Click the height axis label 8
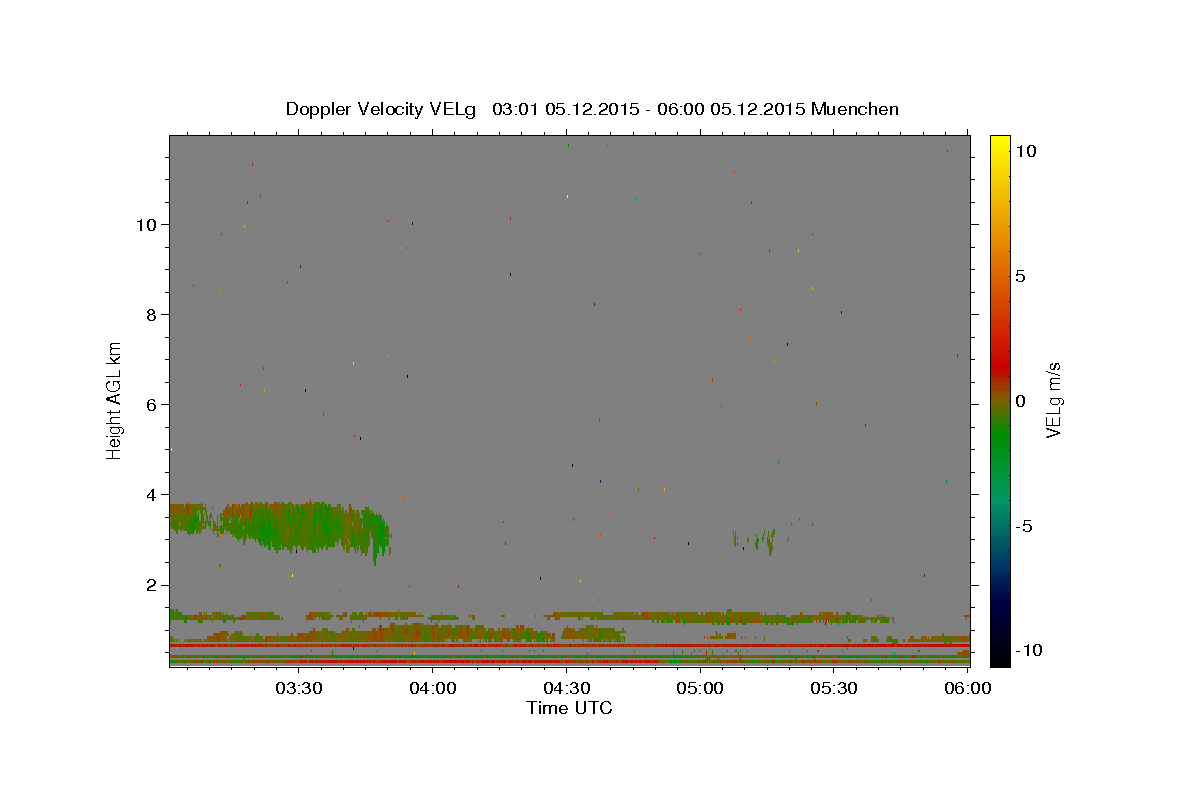1200x800 pixels. (152, 314)
